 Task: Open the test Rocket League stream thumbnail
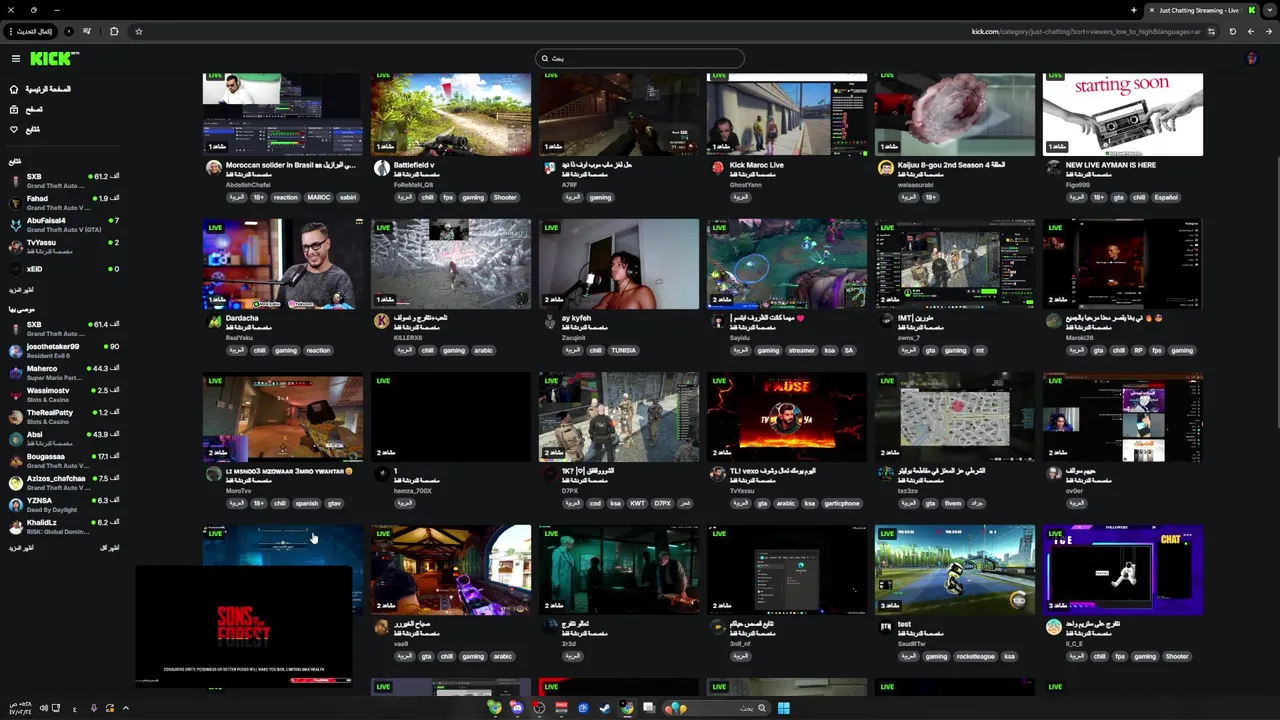pos(954,569)
